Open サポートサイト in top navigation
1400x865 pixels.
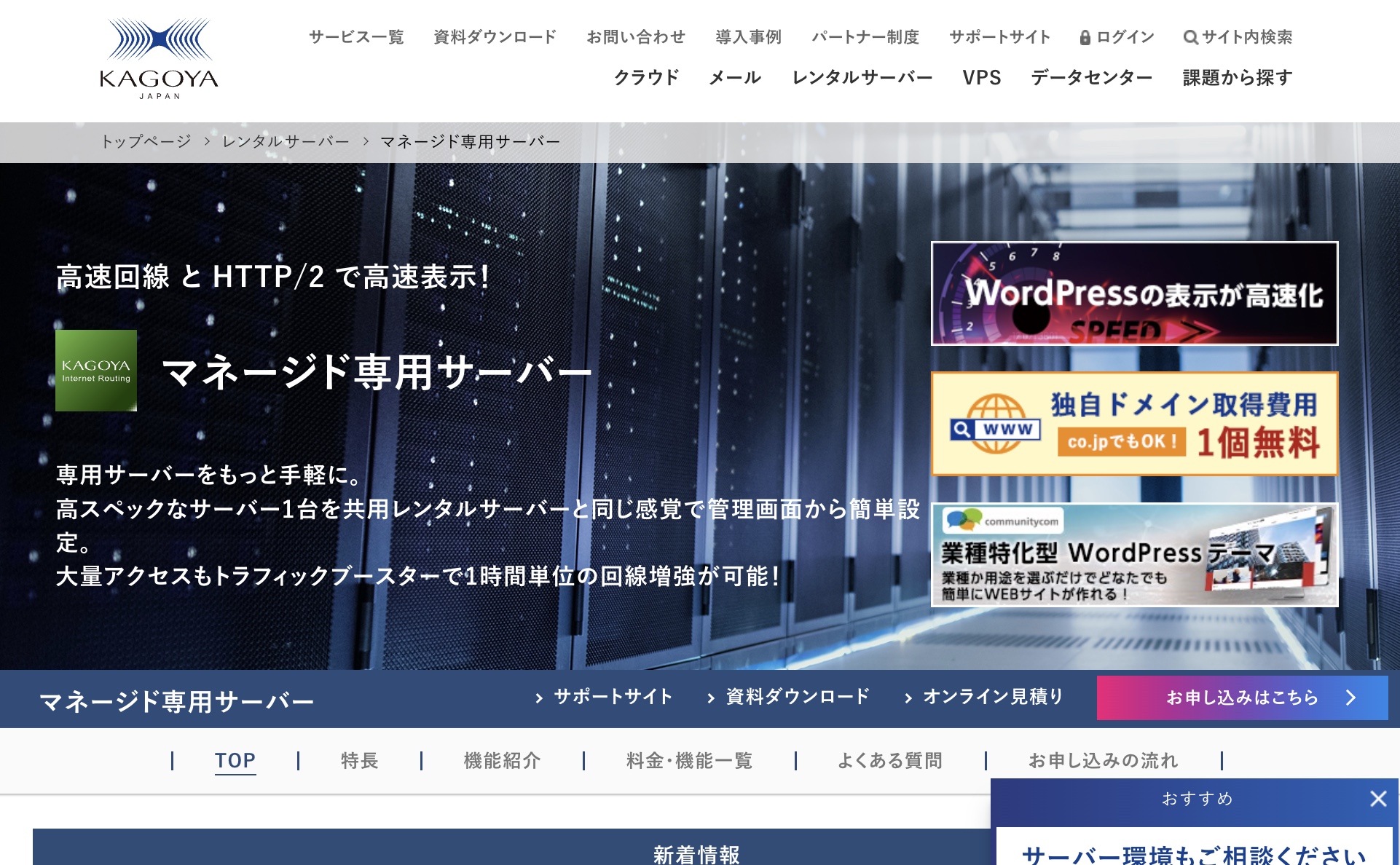point(999,37)
